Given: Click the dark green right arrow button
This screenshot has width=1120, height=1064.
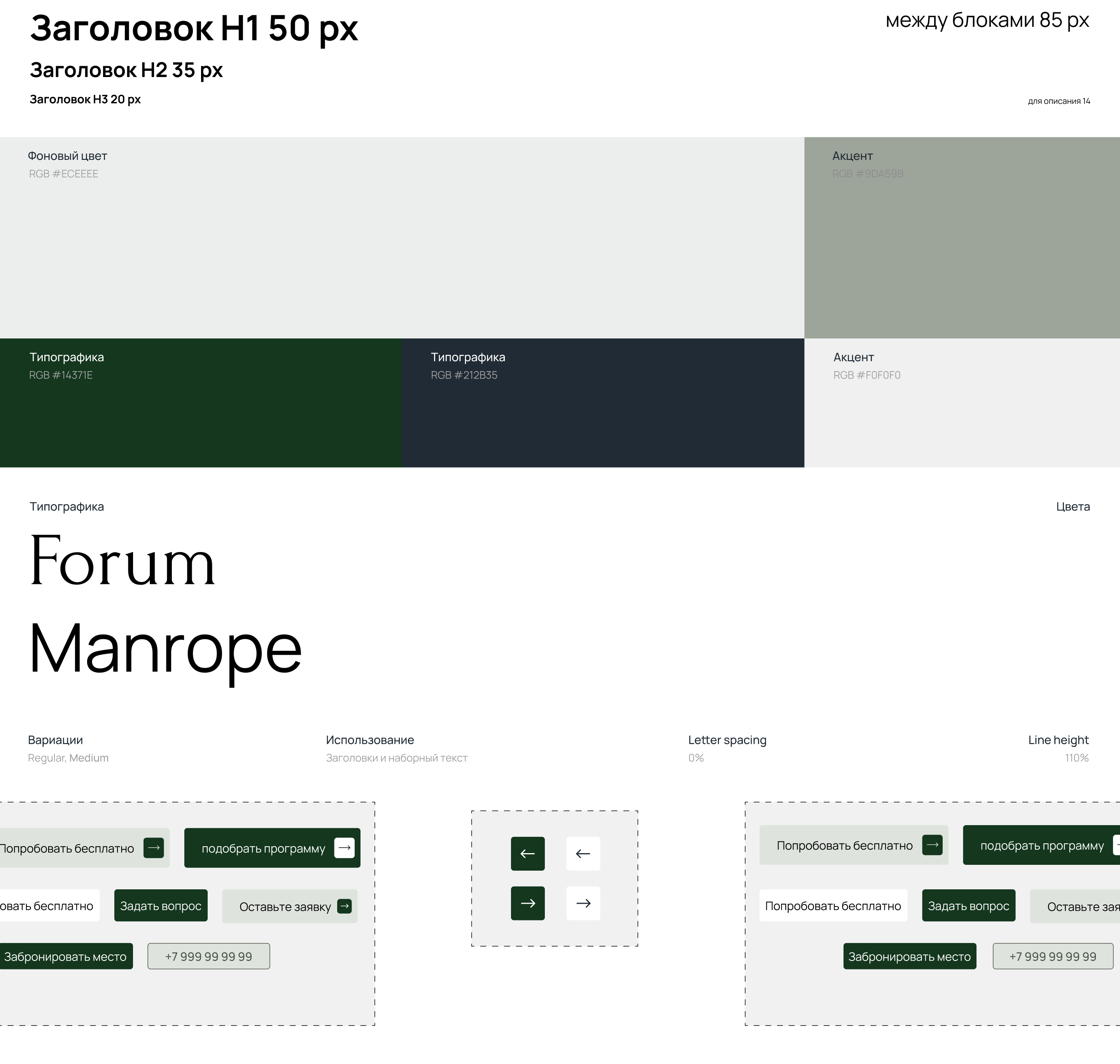Looking at the screenshot, I should click(527, 903).
